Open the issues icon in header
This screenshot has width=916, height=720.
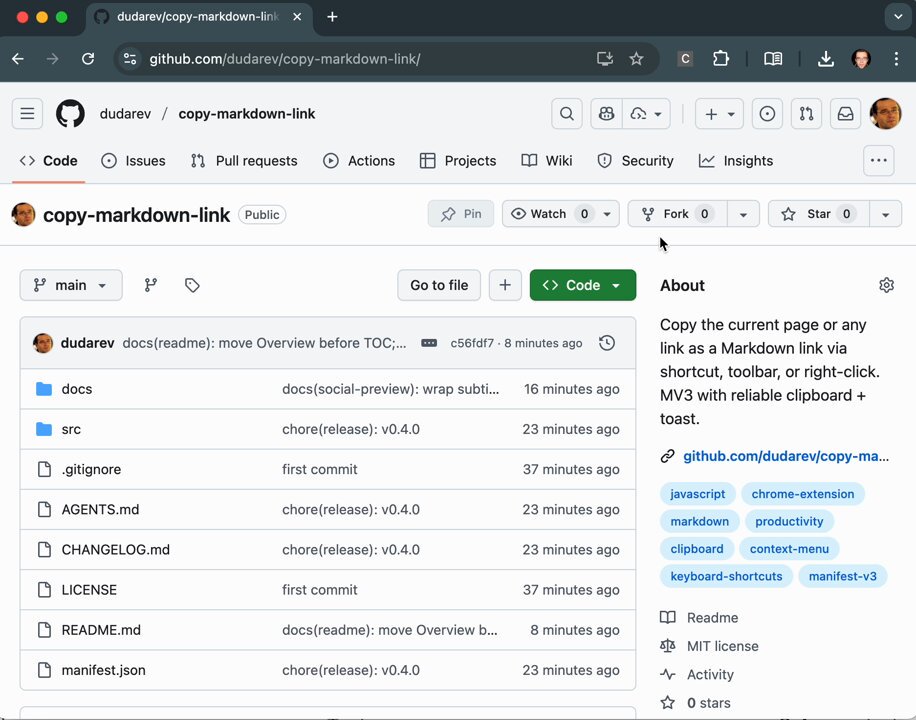pos(767,113)
